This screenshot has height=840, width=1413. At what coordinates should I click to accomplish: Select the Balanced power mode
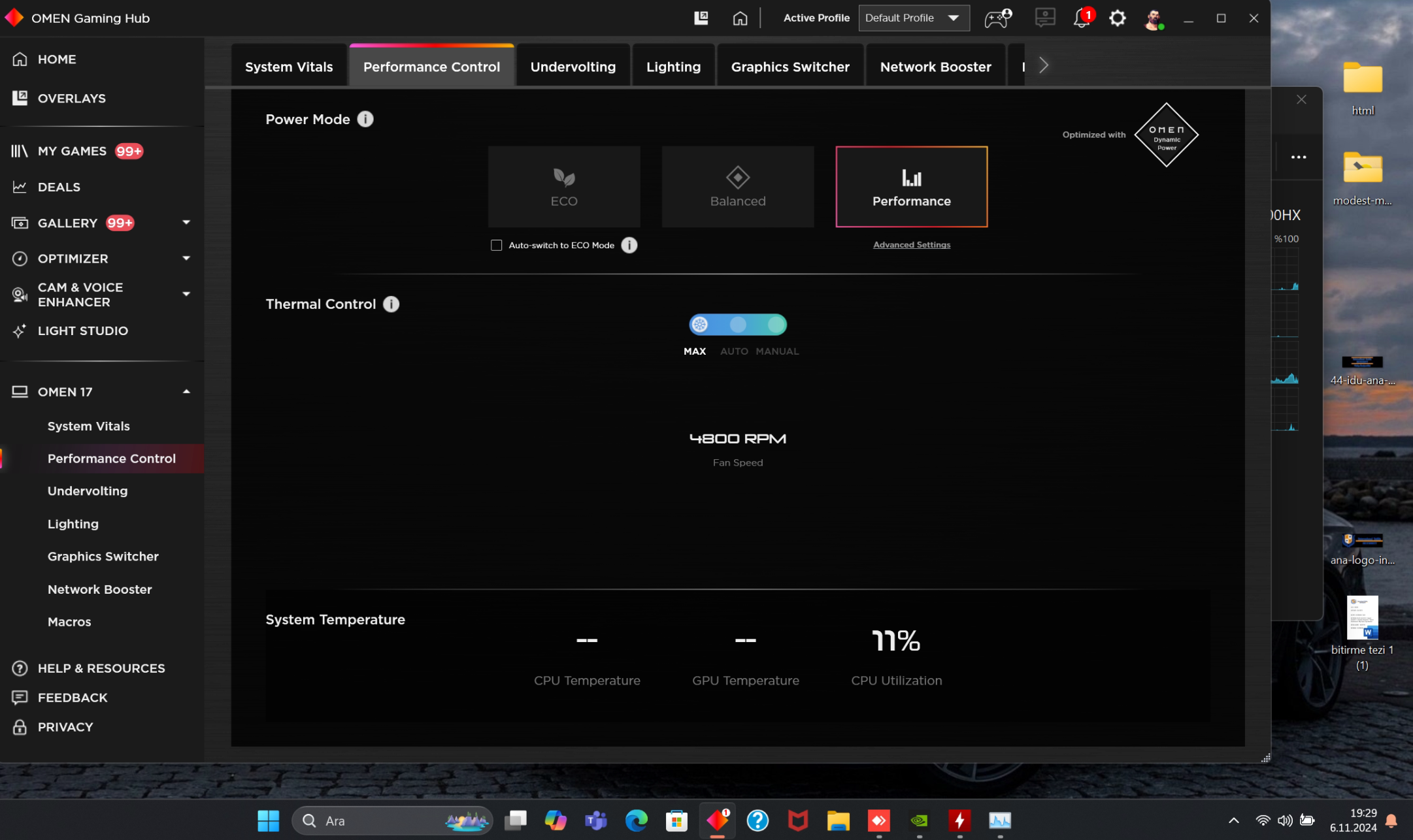pyautogui.click(x=738, y=187)
